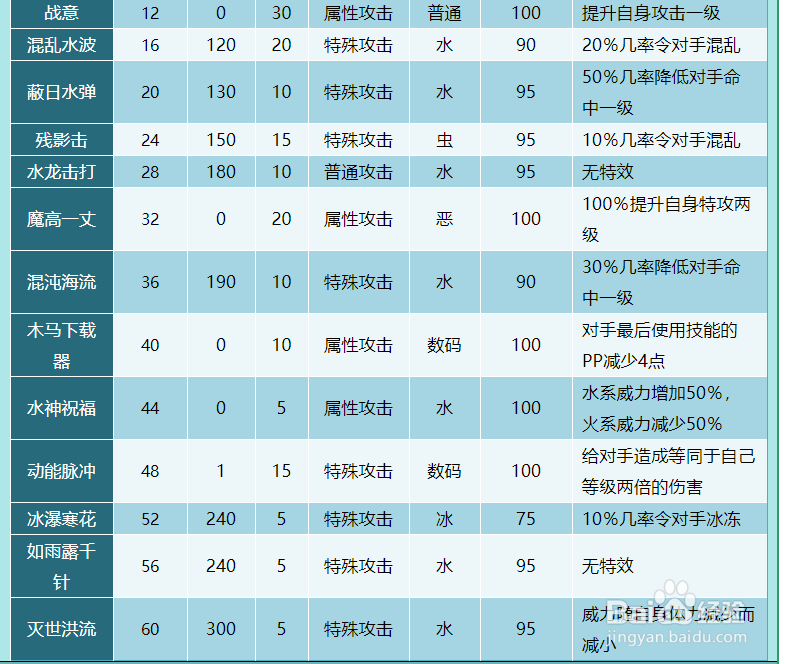This screenshot has height=664, width=790.
Task: Select effect 30%几率降低对手命中一级
Action: click(x=661, y=282)
